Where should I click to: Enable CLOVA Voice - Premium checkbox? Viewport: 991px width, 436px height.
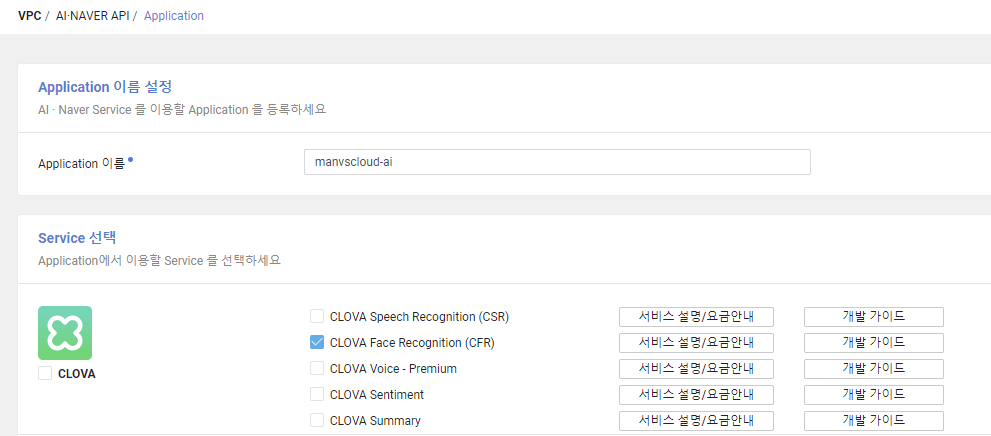(x=317, y=369)
